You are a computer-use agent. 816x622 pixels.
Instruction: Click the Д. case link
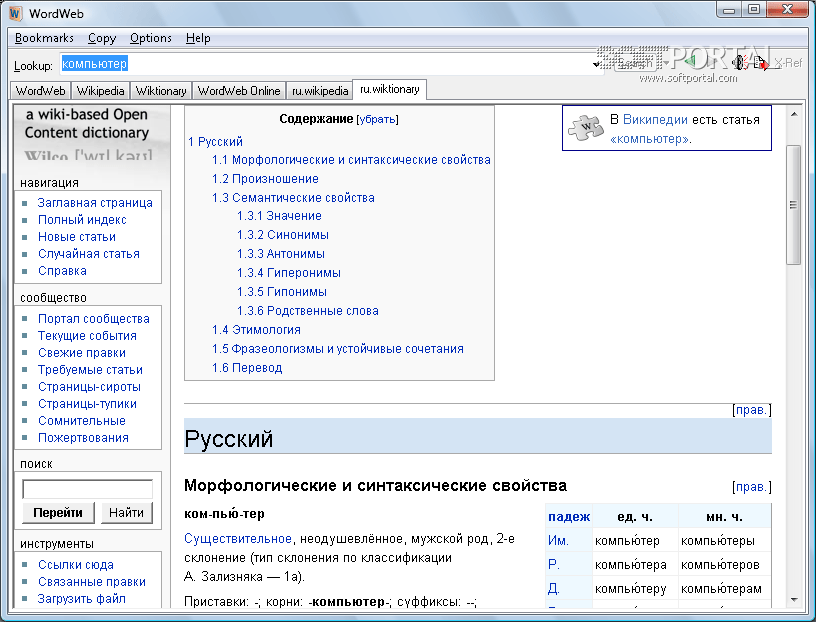tap(554, 589)
